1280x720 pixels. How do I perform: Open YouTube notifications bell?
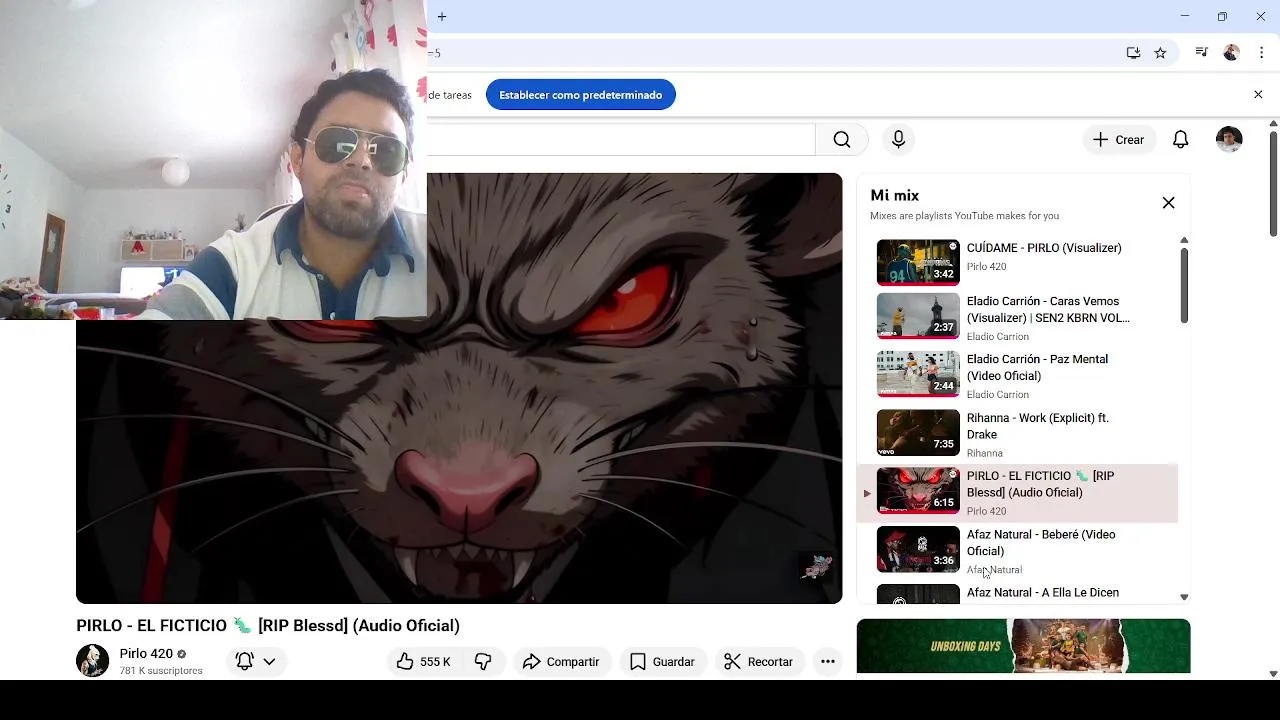click(x=1181, y=140)
